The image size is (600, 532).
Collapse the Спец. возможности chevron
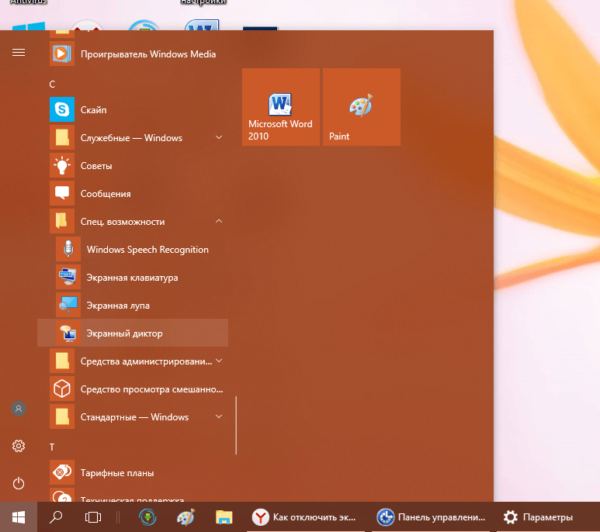coord(219,221)
